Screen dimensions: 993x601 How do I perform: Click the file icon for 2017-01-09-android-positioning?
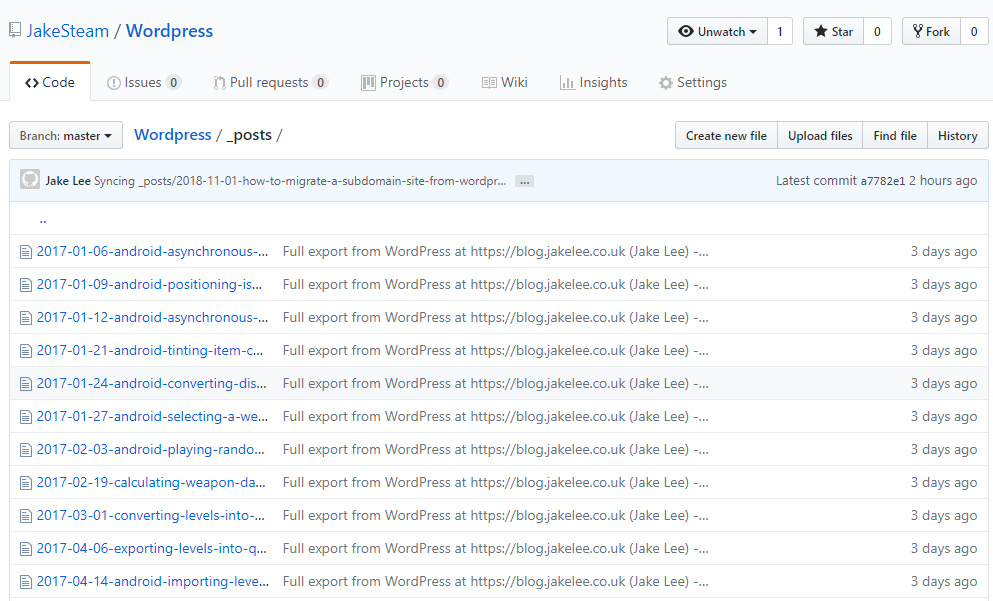(25, 285)
